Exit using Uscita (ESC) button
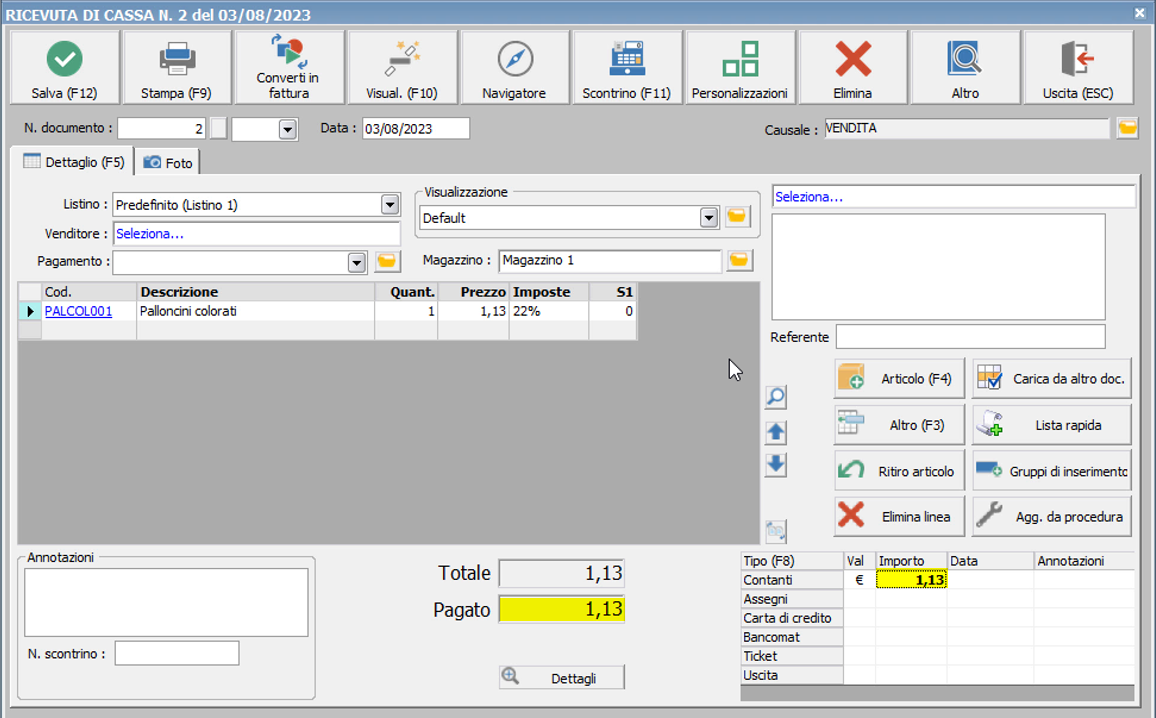This screenshot has height=718, width=1156. (1079, 67)
